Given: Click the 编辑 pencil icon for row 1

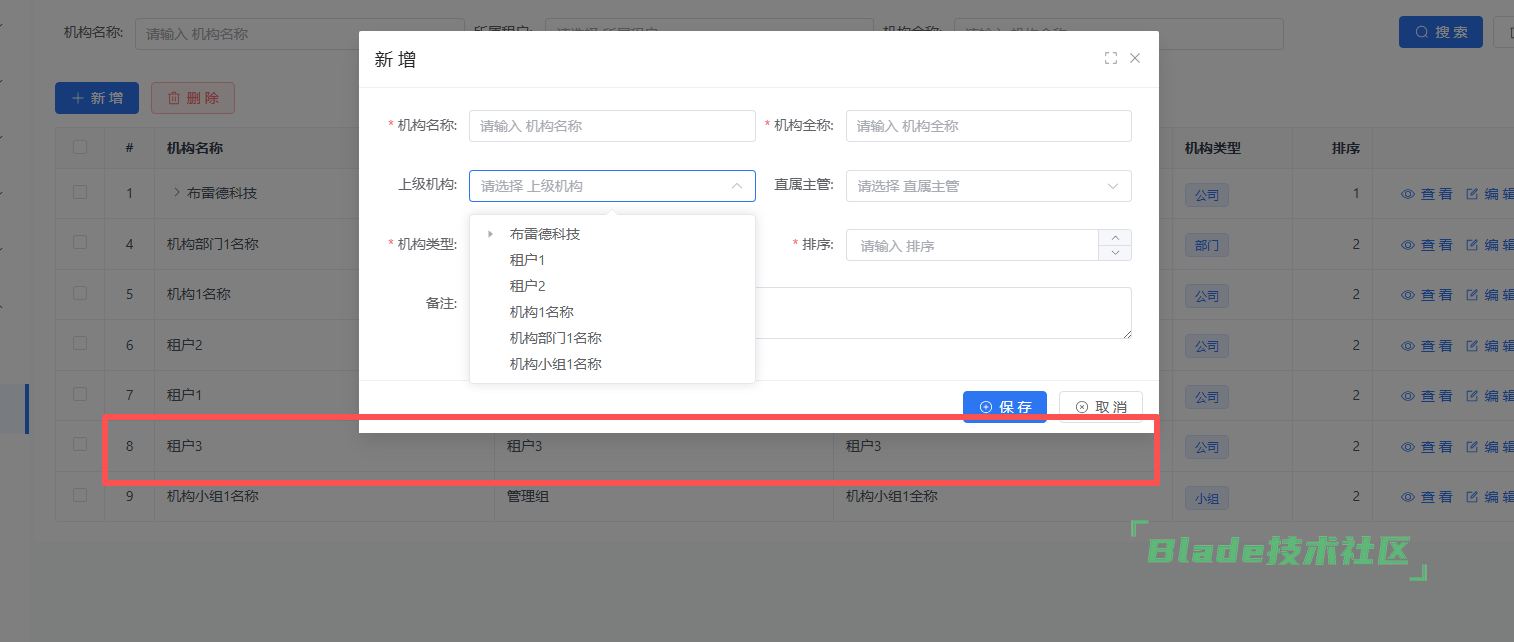Looking at the screenshot, I should pyautogui.click(x=1472, y=194).
